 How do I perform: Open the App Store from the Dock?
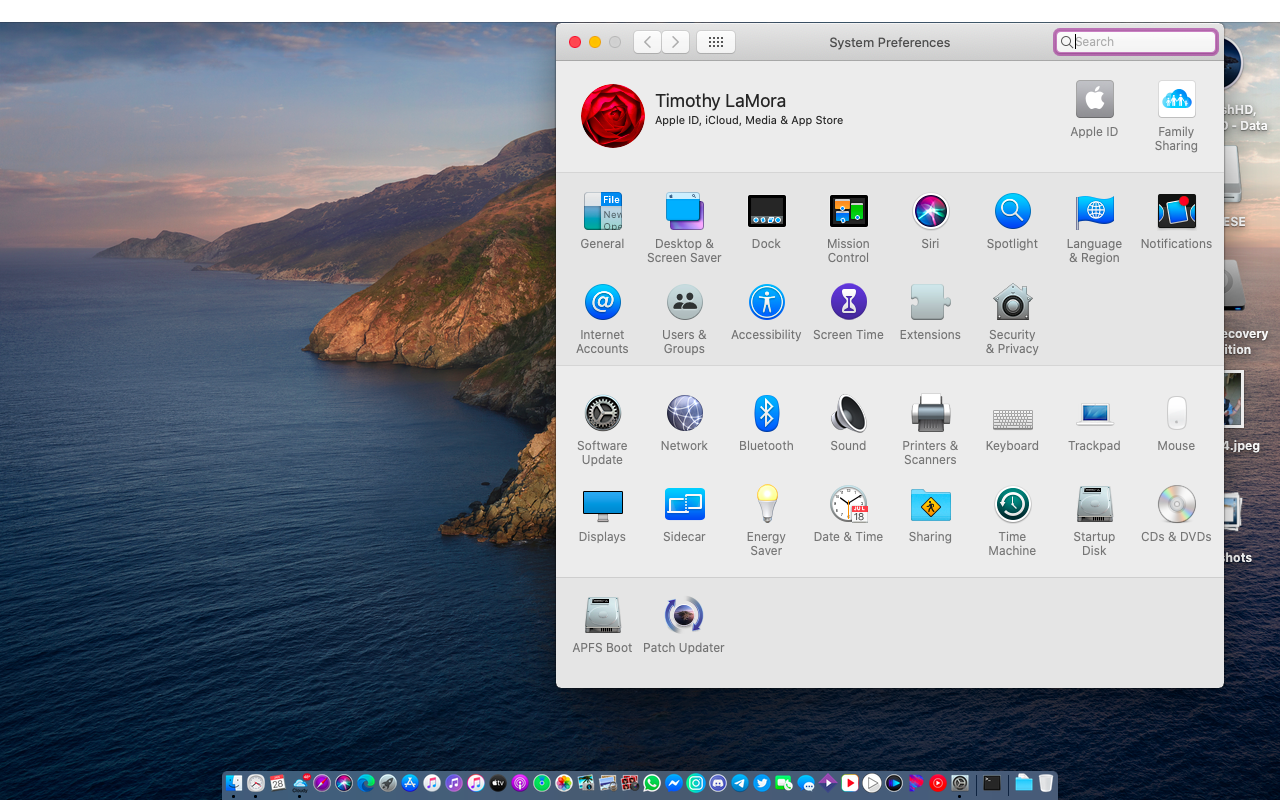coord(410,783)
